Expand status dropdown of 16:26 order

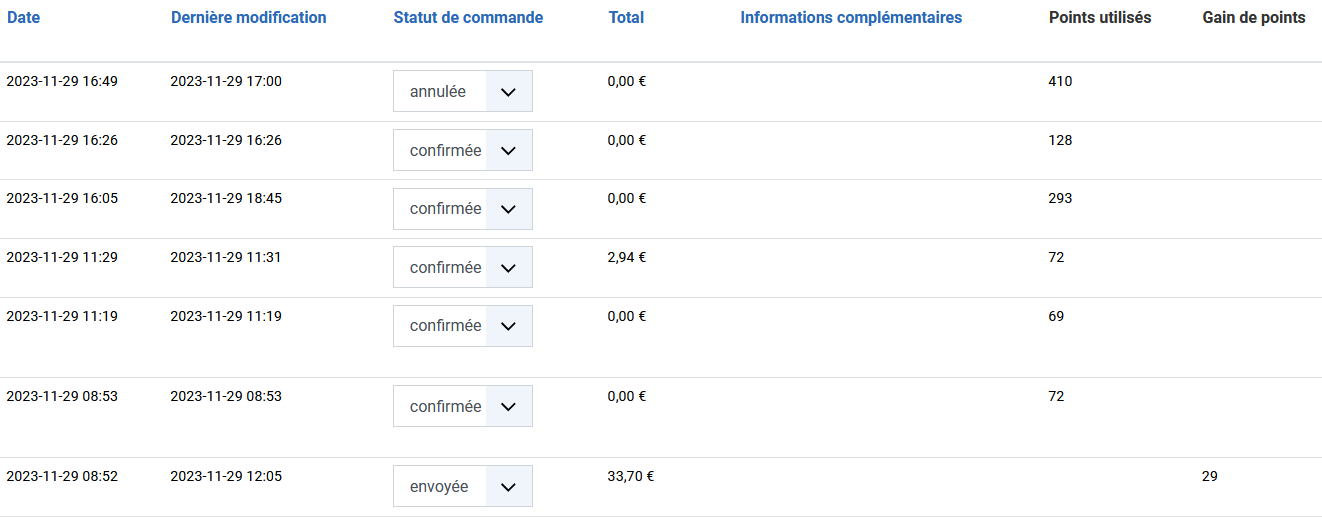tap(462, 150)
